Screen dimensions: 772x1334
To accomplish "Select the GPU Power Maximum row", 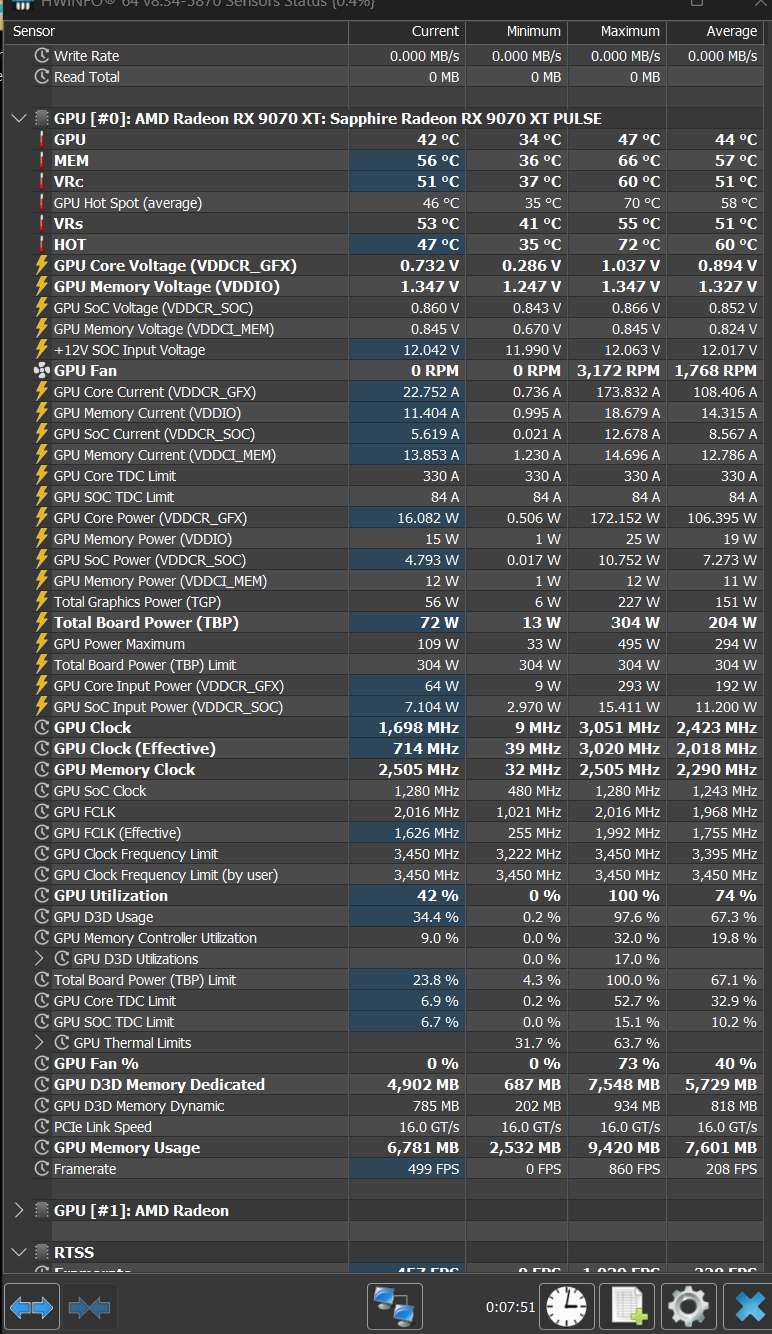I will (x=386, y=644).
